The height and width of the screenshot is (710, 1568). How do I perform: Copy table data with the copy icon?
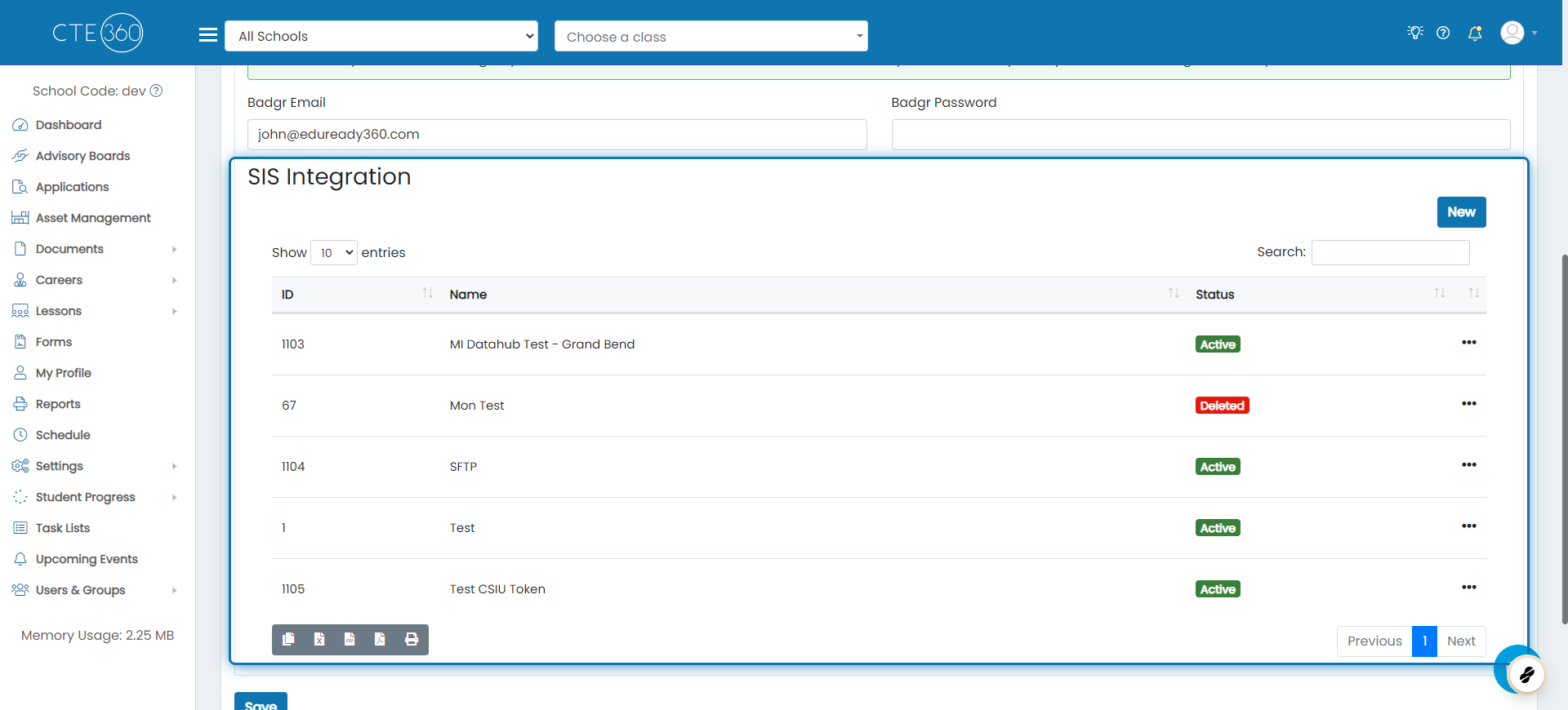[288, 640]
